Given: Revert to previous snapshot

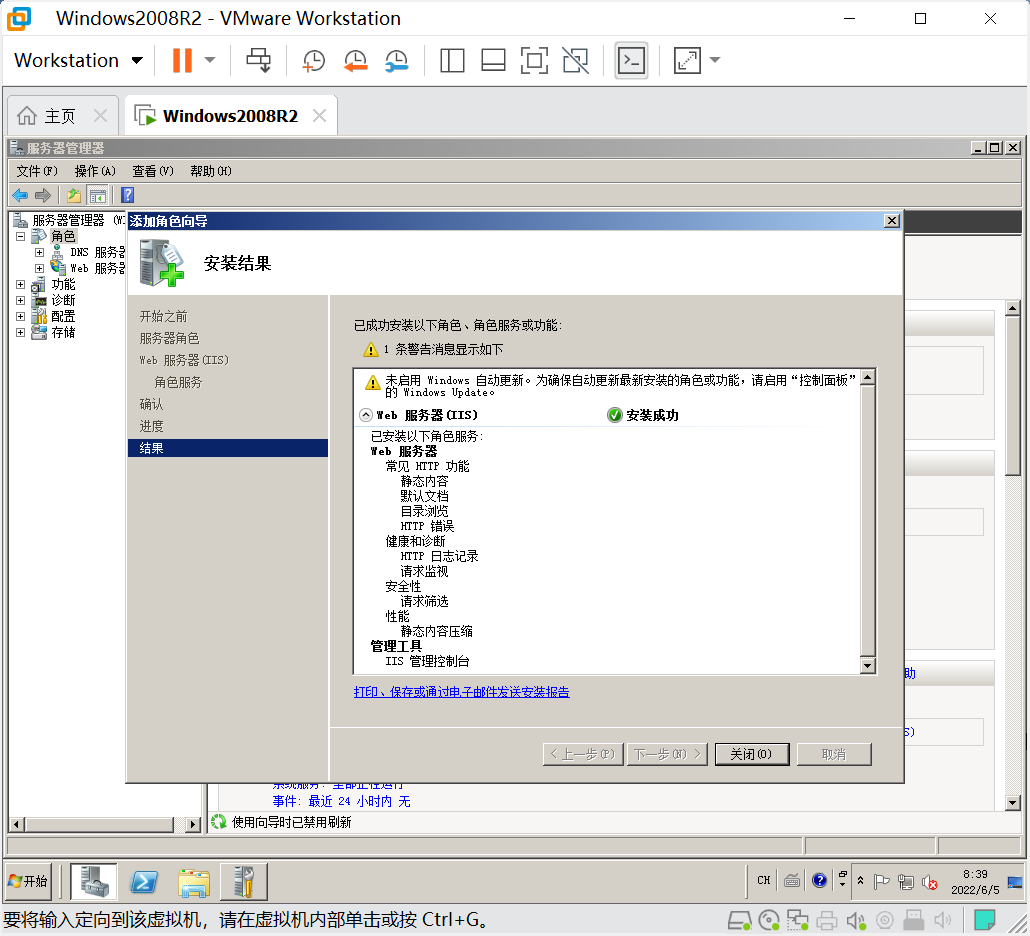Looking at the screenshot, I should (355, 60).
